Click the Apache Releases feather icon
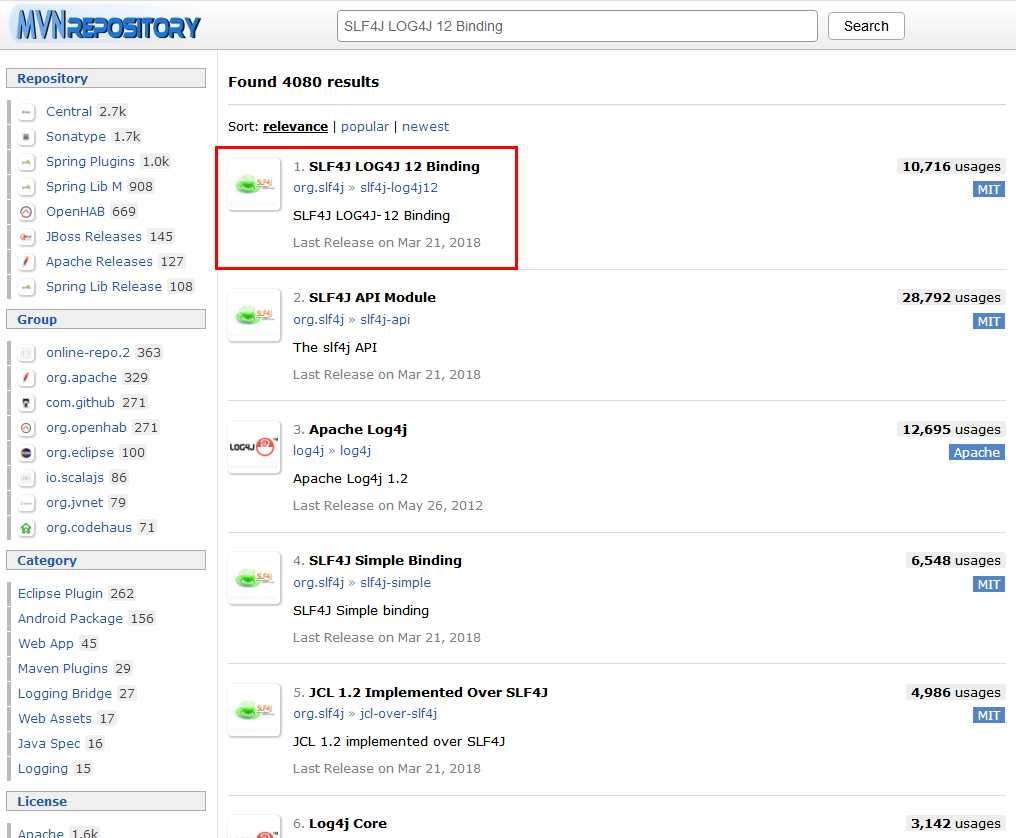1016x838 pixels. (x=26, y=262)
